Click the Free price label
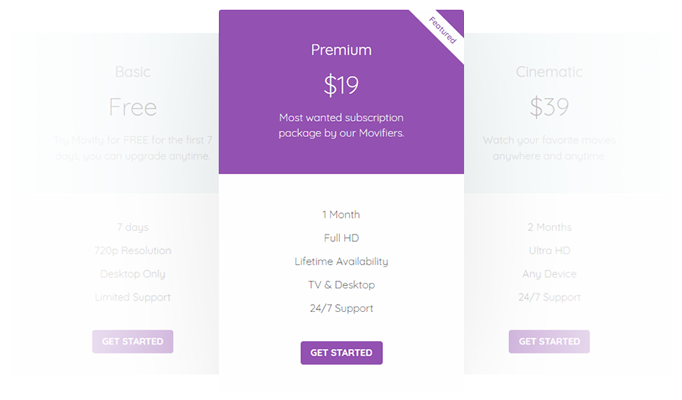This screenshot has height=400, width=682. pos(133,107)
